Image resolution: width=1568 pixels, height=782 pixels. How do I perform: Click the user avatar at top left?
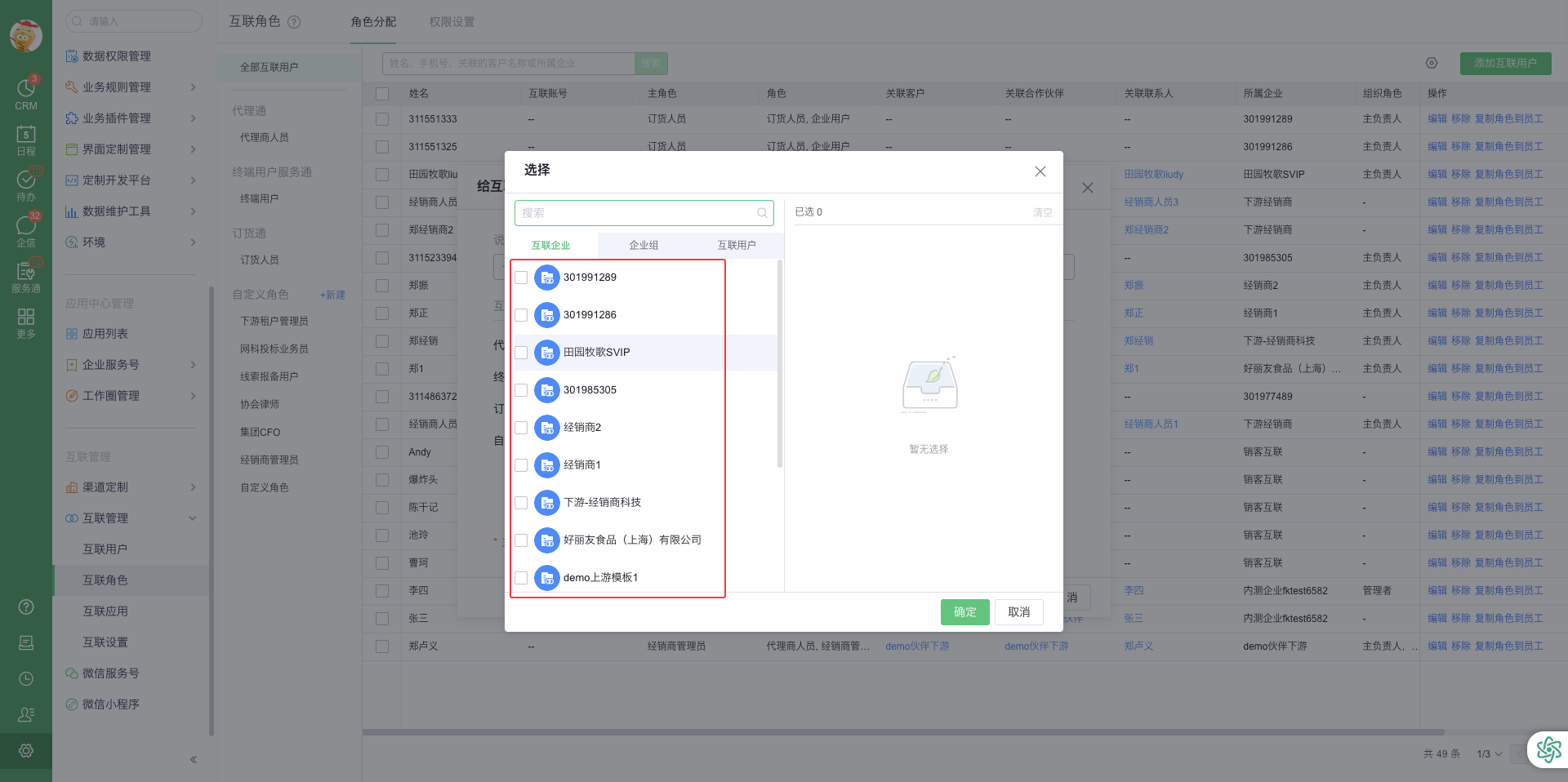[x=26, y=36]
